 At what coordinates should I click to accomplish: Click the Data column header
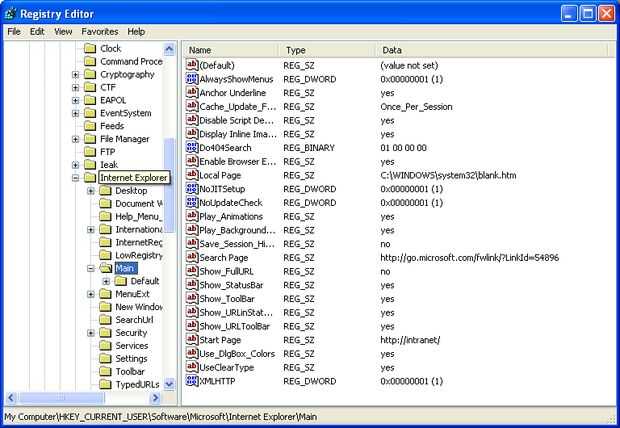pos(493,50)
